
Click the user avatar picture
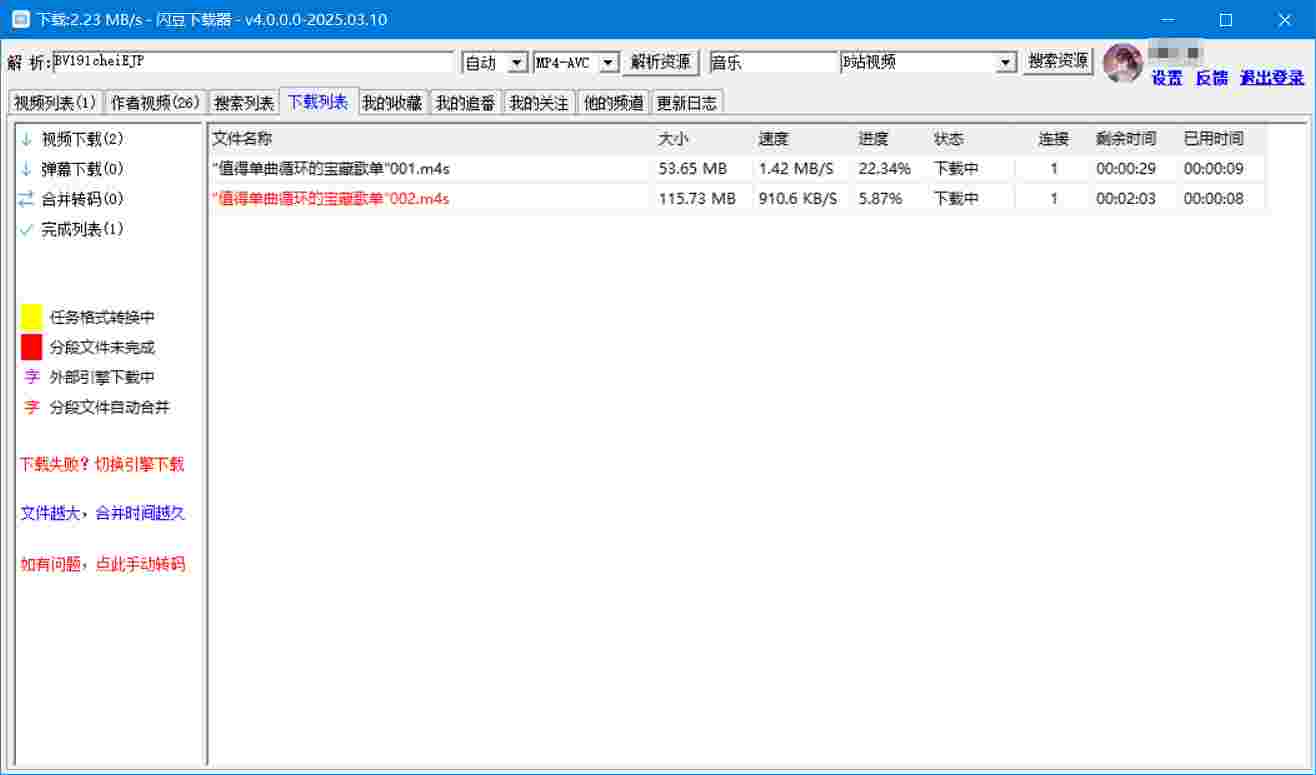tap(1122, 62)
